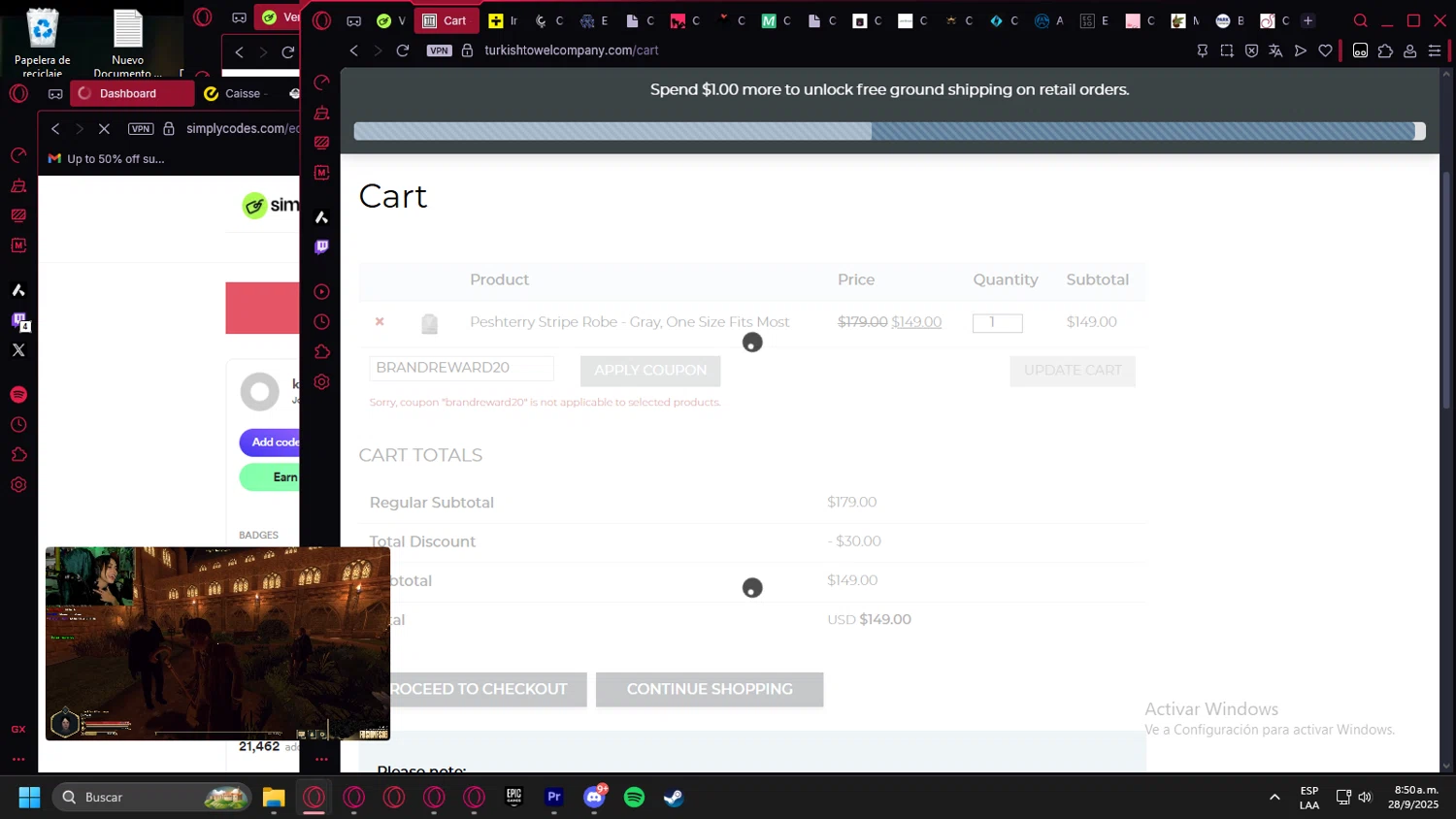The image size is (1456, 819).
Task: Expand sidebar three-dots menu in front window
Action: tap(322, 759)
